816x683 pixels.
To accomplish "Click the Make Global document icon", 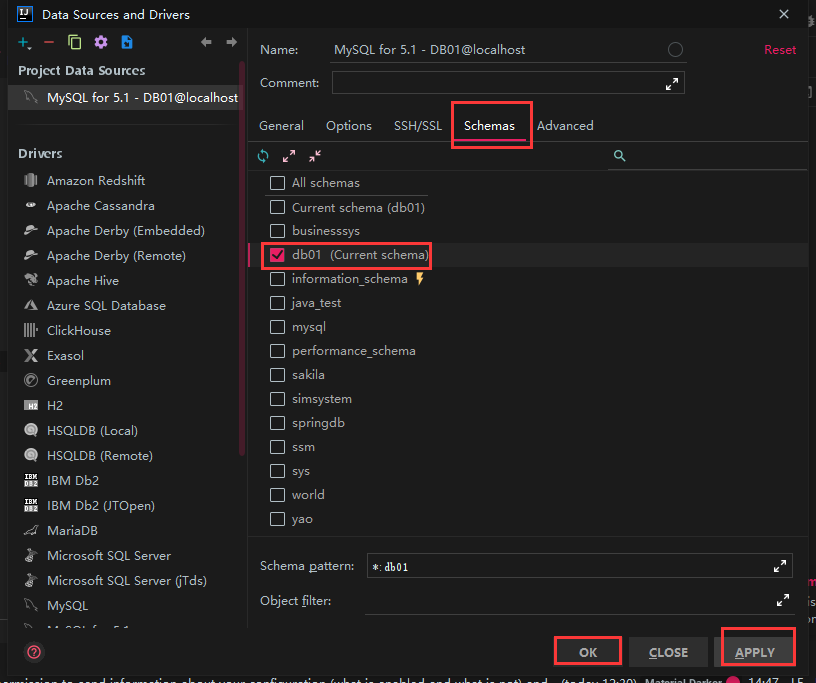I will tap(127, 42).
